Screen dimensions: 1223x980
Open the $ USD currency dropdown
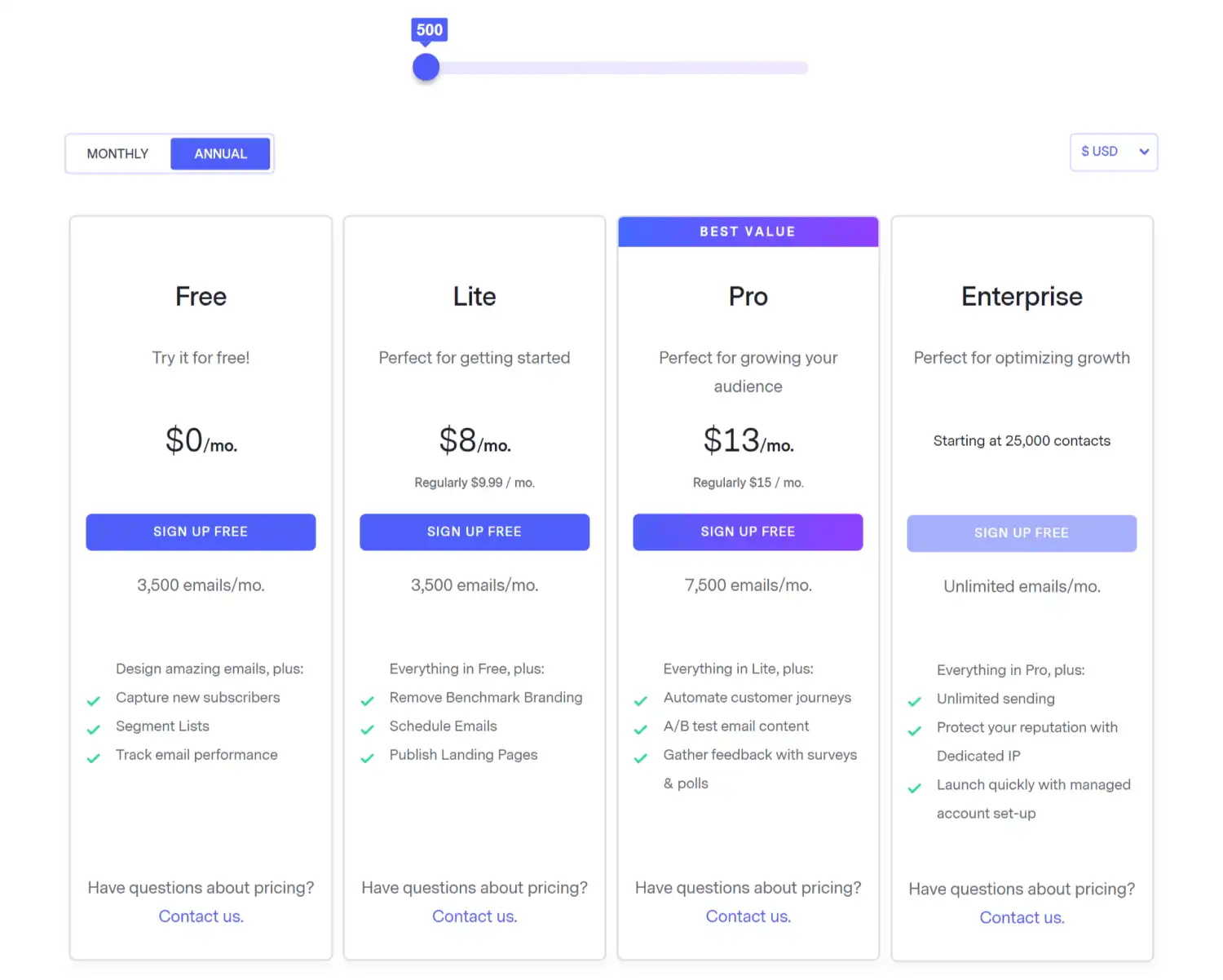pyautogui.click(x=1113, y=152)
